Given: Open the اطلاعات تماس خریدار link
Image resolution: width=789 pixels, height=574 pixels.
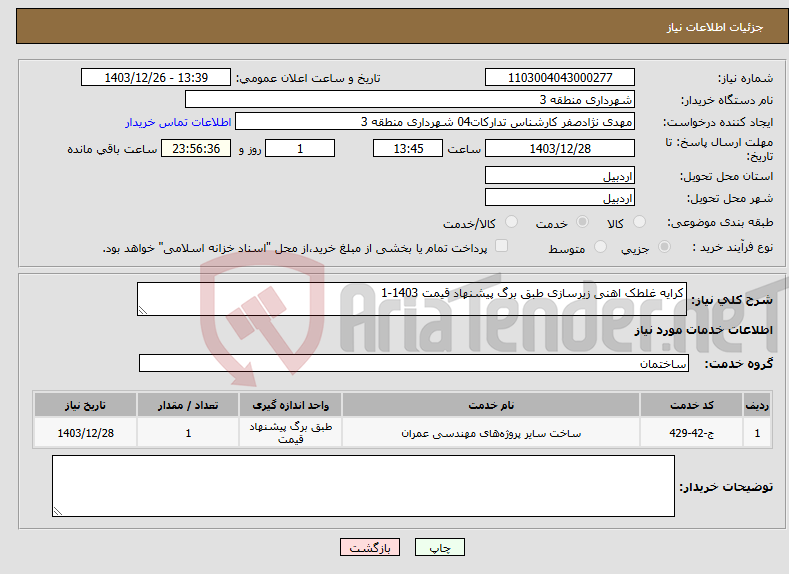Looking at the screenshot, I should [x=178, y=122].
